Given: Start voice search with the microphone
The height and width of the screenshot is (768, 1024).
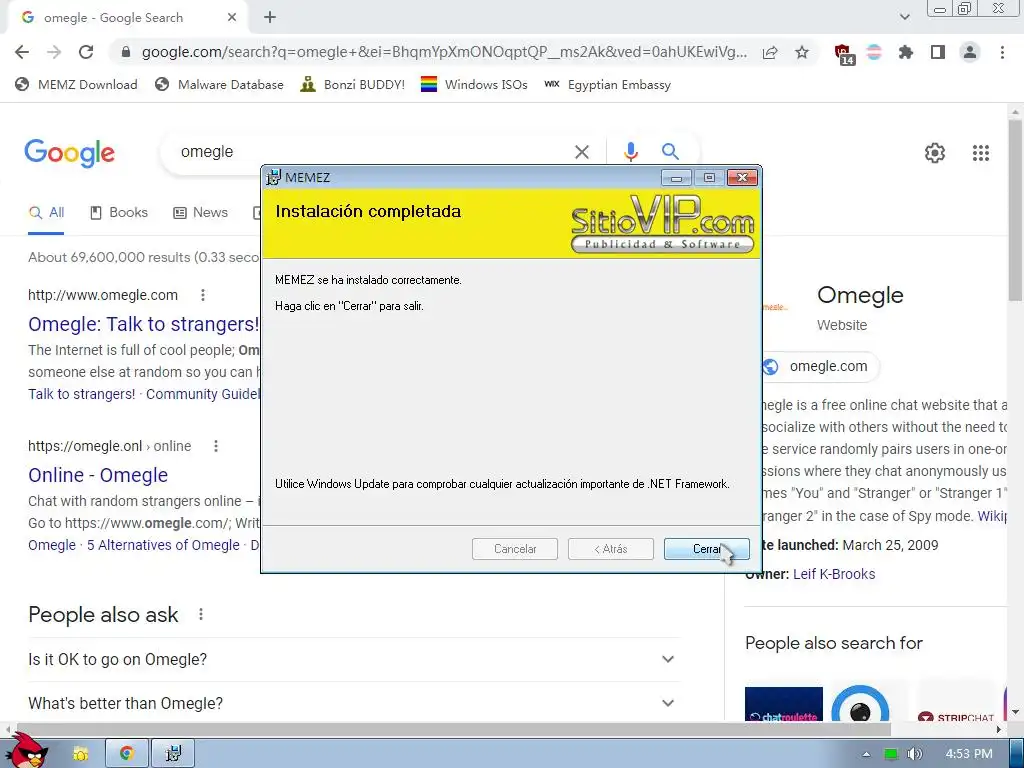Looking at the screenshot, I should pyautogui.click(x=630, y=152).
